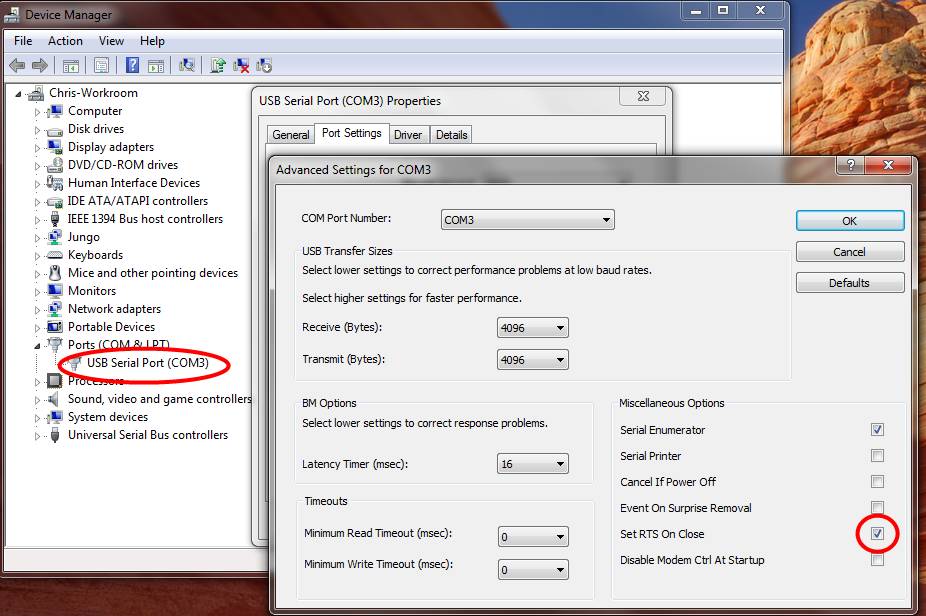This screenshot has width=926, height=616.
Task: Open the Receive (Bytes) dropdown
Action: (532, 328)
